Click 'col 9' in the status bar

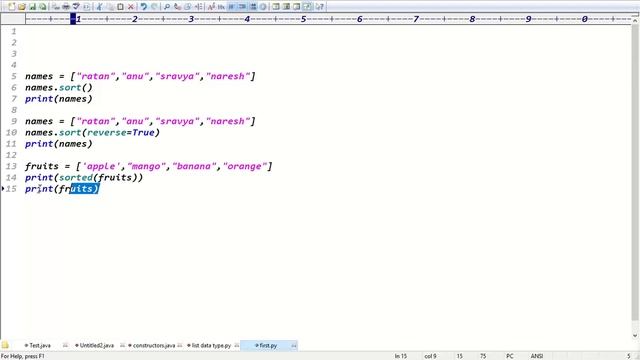tap(430, 356)
